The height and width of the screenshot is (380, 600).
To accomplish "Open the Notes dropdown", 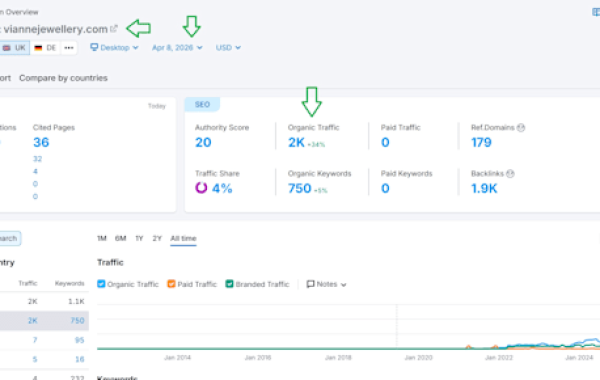I will point(326,284).
